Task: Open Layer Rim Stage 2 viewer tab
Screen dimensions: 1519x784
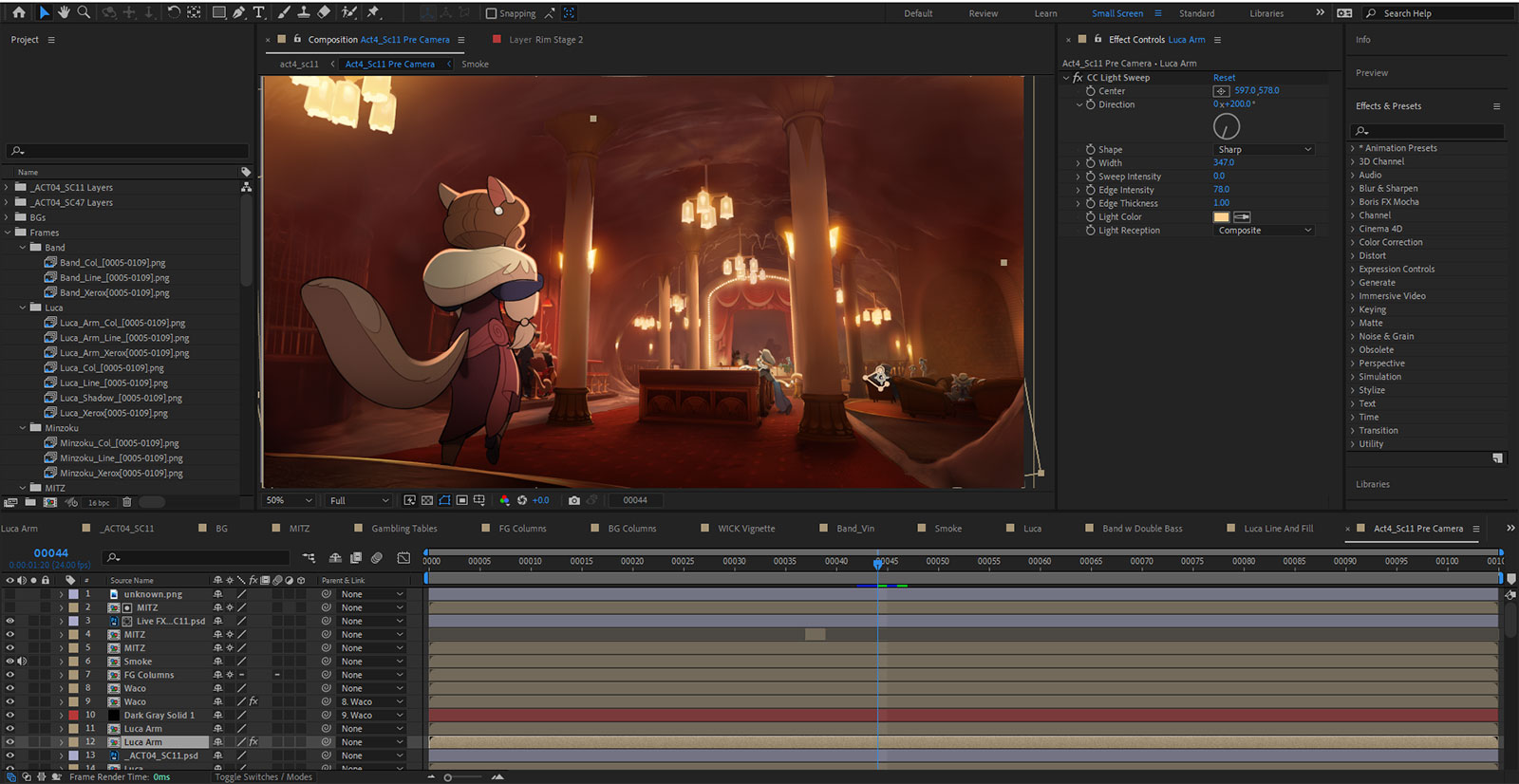Action: coord(546,40)
